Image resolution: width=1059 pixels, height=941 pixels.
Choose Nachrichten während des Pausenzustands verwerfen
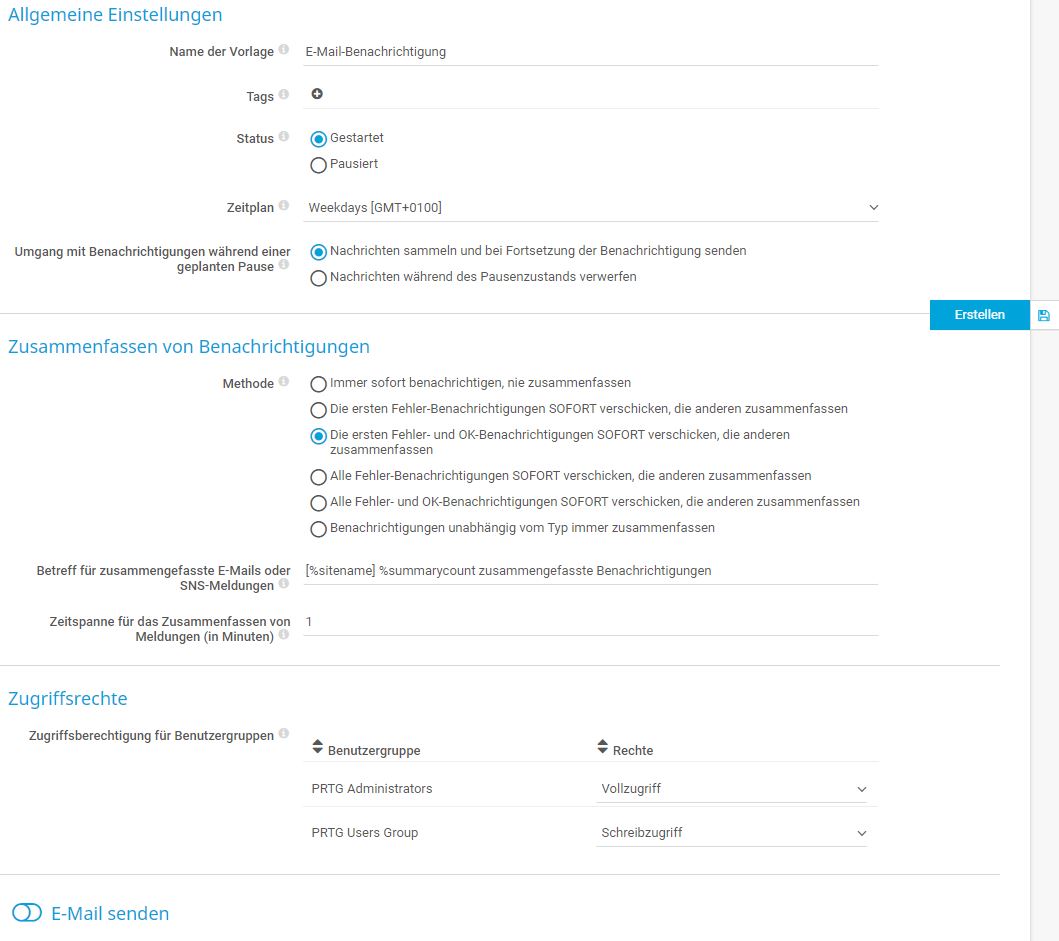click(x=318, y=279)
